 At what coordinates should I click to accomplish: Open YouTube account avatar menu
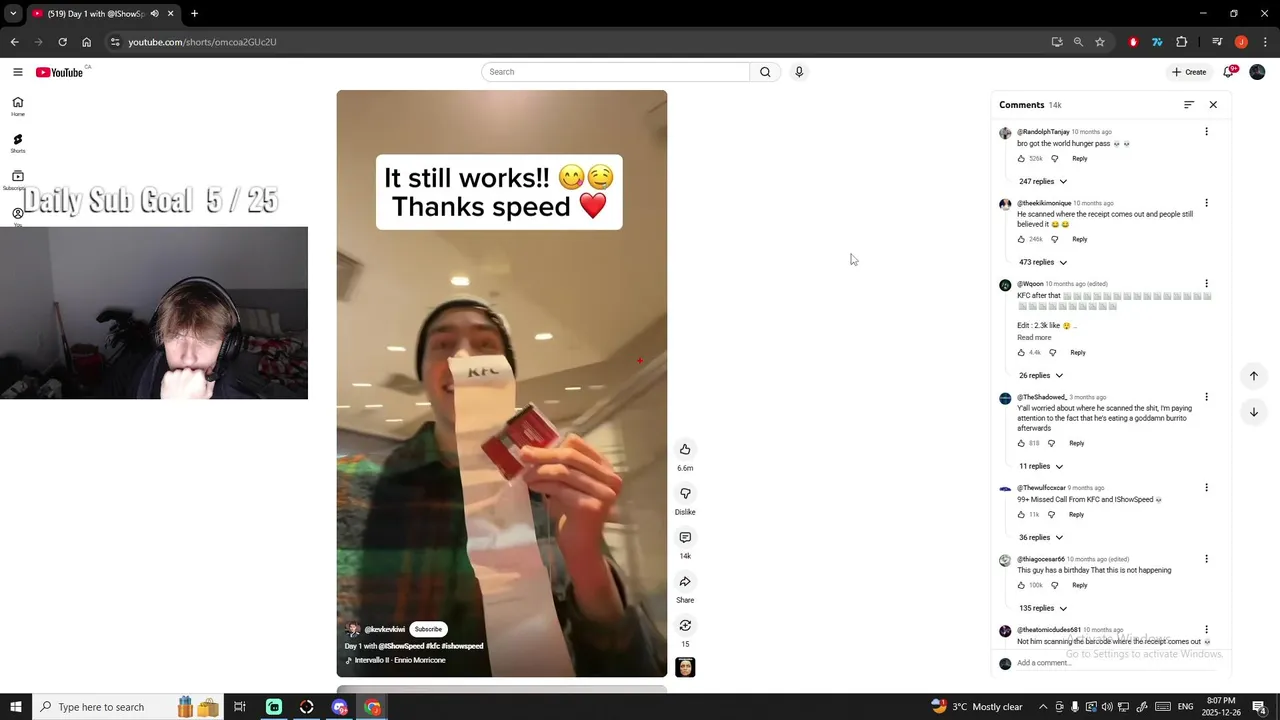[1257, 72]
